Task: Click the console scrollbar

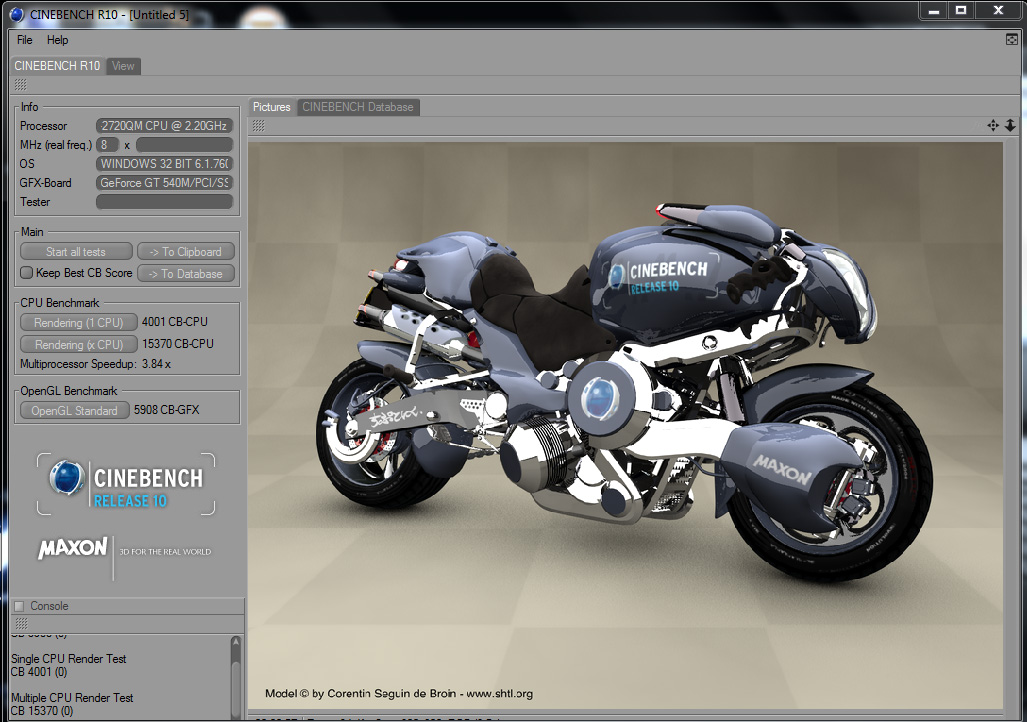Action: (236, 678)
